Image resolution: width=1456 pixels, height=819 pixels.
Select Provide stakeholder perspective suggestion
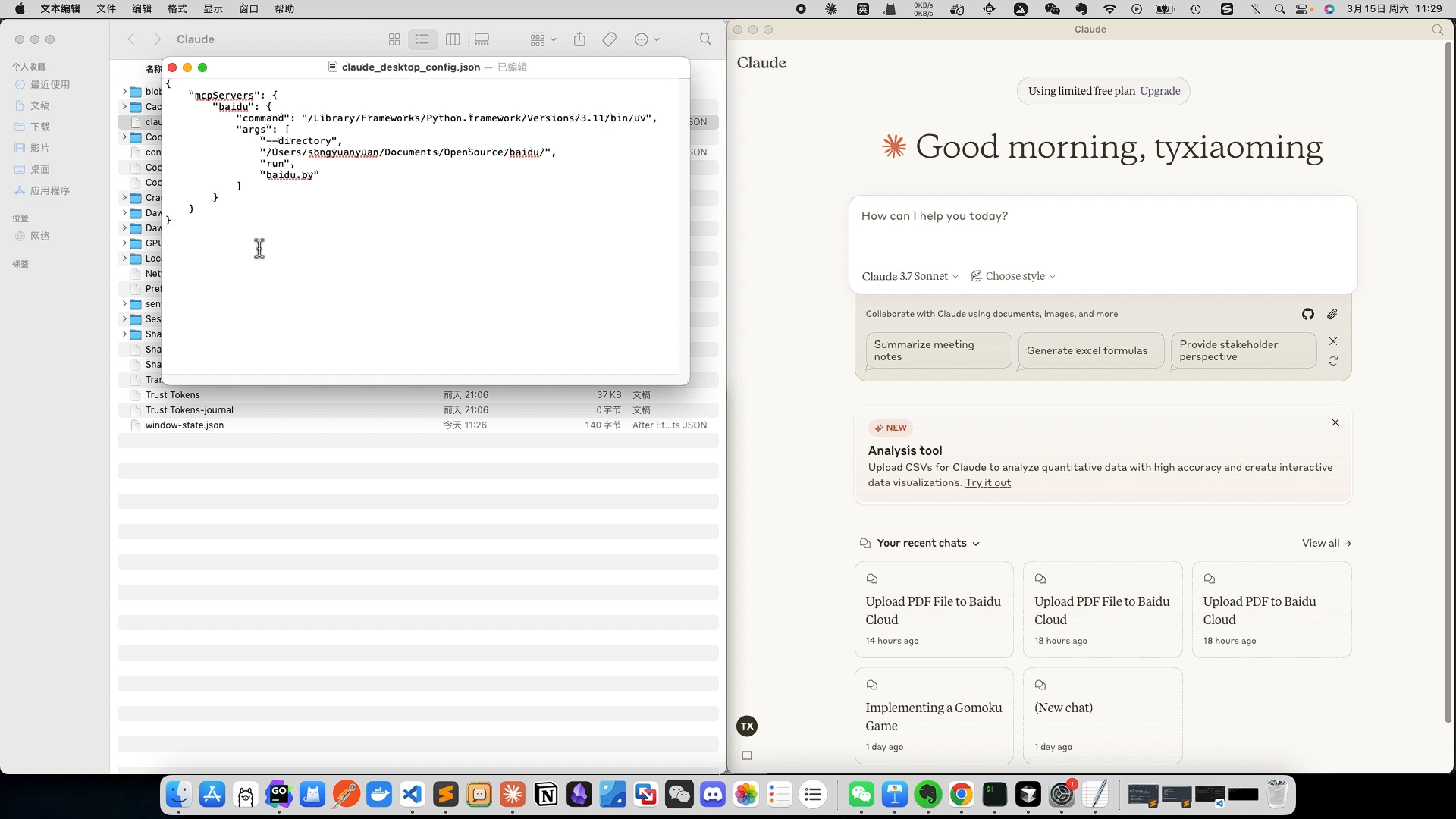click(1244, 350)
